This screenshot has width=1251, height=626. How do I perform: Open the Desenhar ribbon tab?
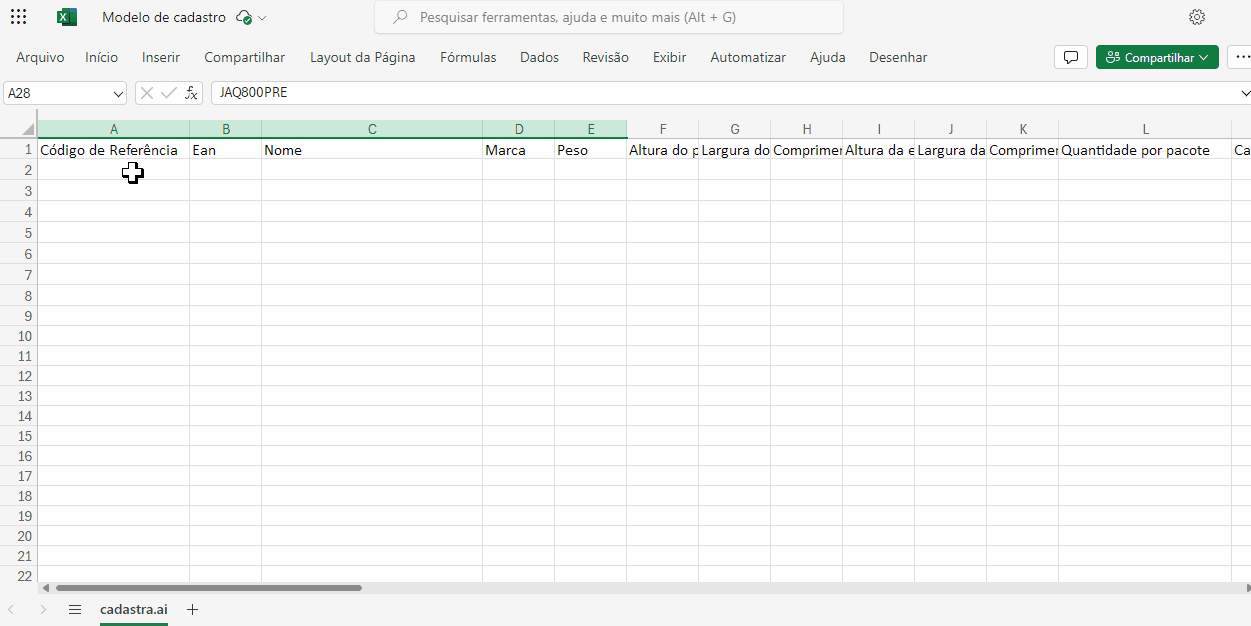(x=898, y=57)
